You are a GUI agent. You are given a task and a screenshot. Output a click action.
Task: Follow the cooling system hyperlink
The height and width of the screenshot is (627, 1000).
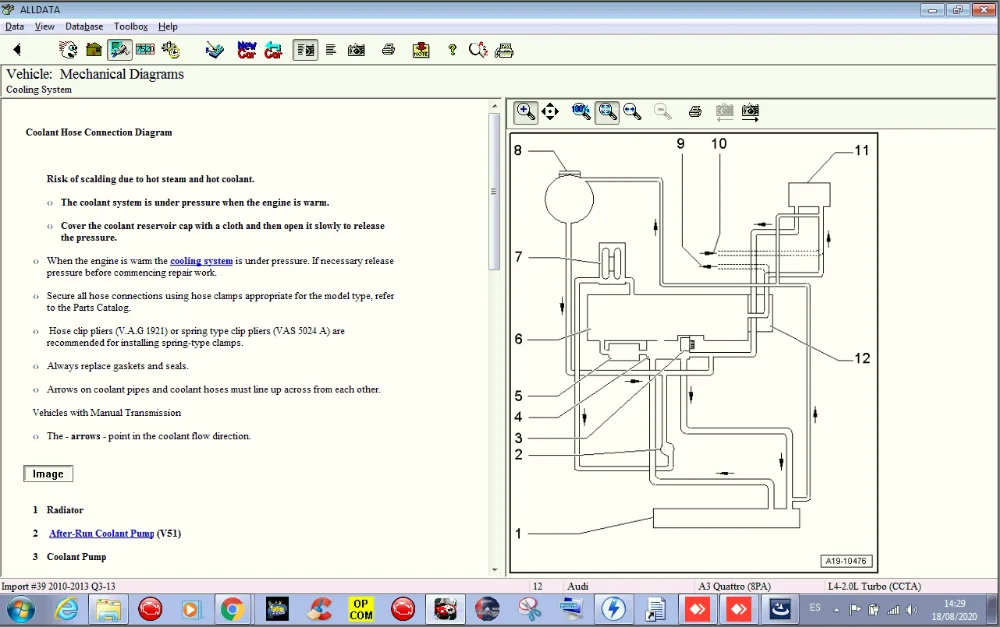coord(202,261)
